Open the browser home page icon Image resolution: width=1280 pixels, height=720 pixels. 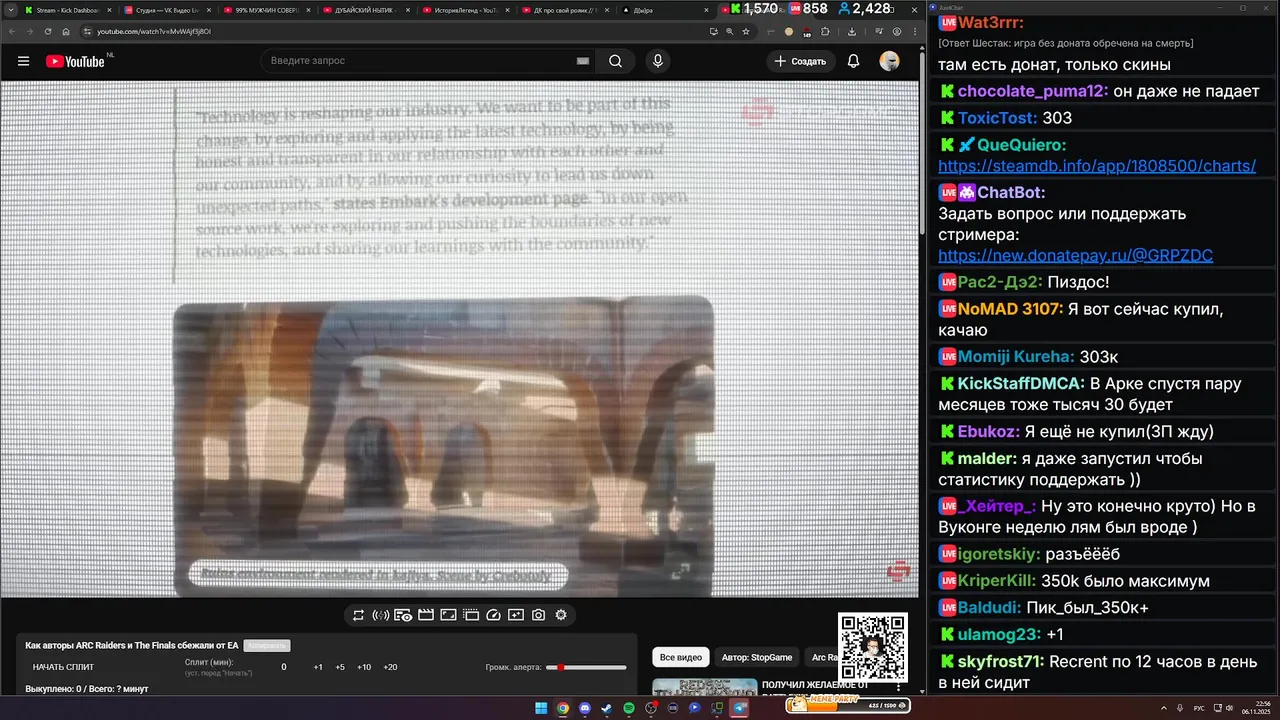click(x=66, y=32)
